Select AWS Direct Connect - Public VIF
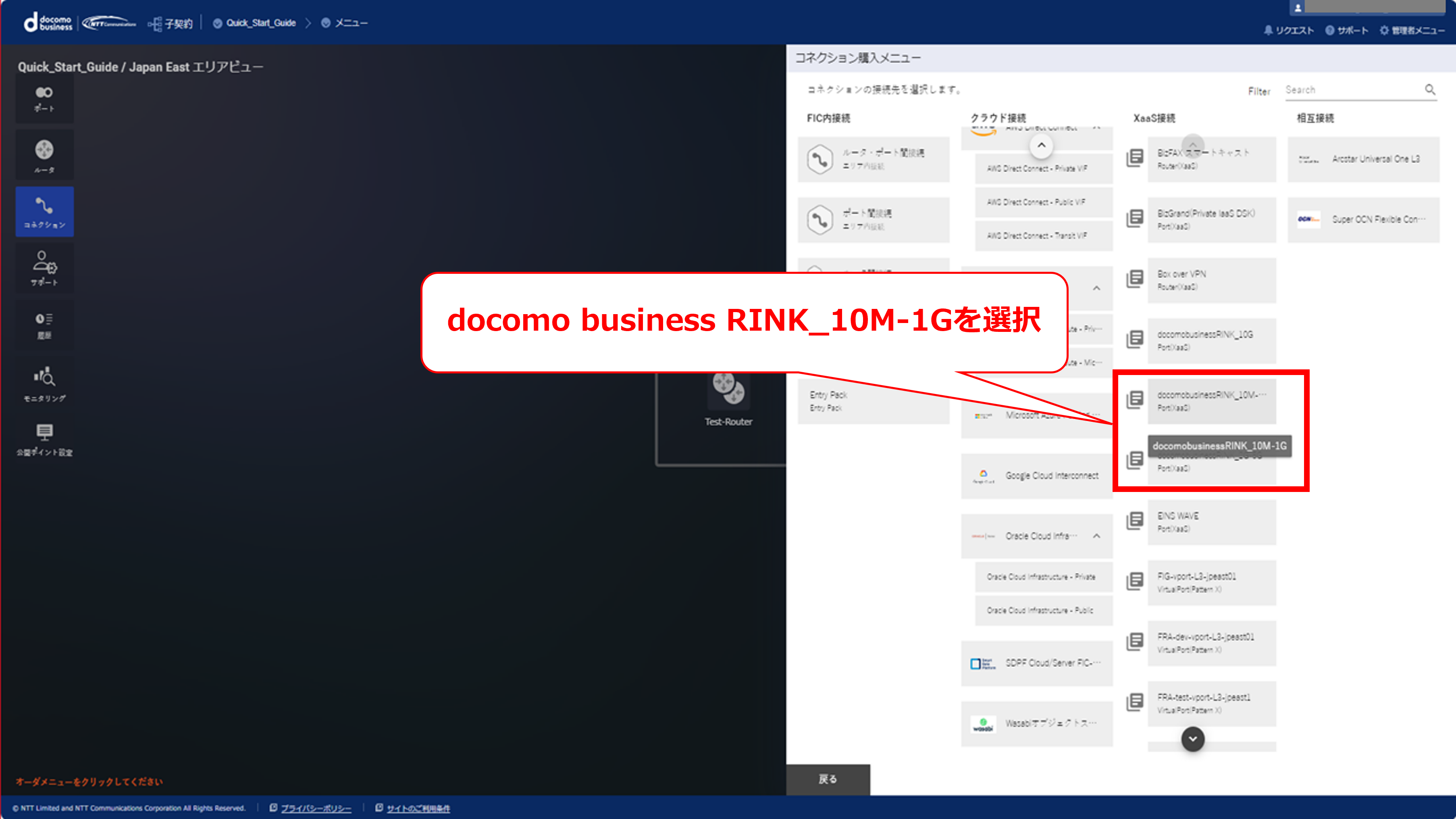1456x819 pixels. coord(1043,202)
